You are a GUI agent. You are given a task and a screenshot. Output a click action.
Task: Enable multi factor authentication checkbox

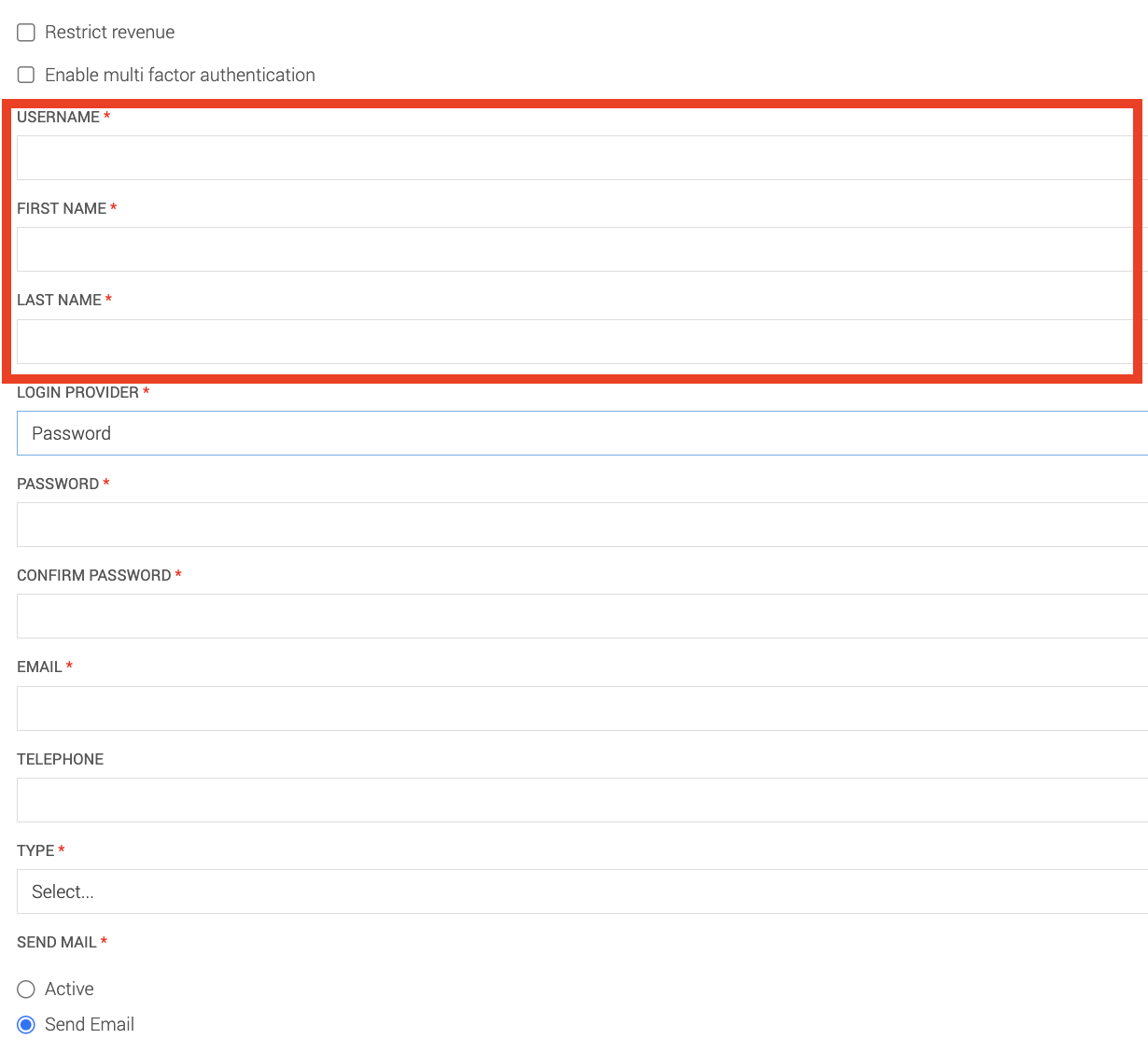[26, 75]
